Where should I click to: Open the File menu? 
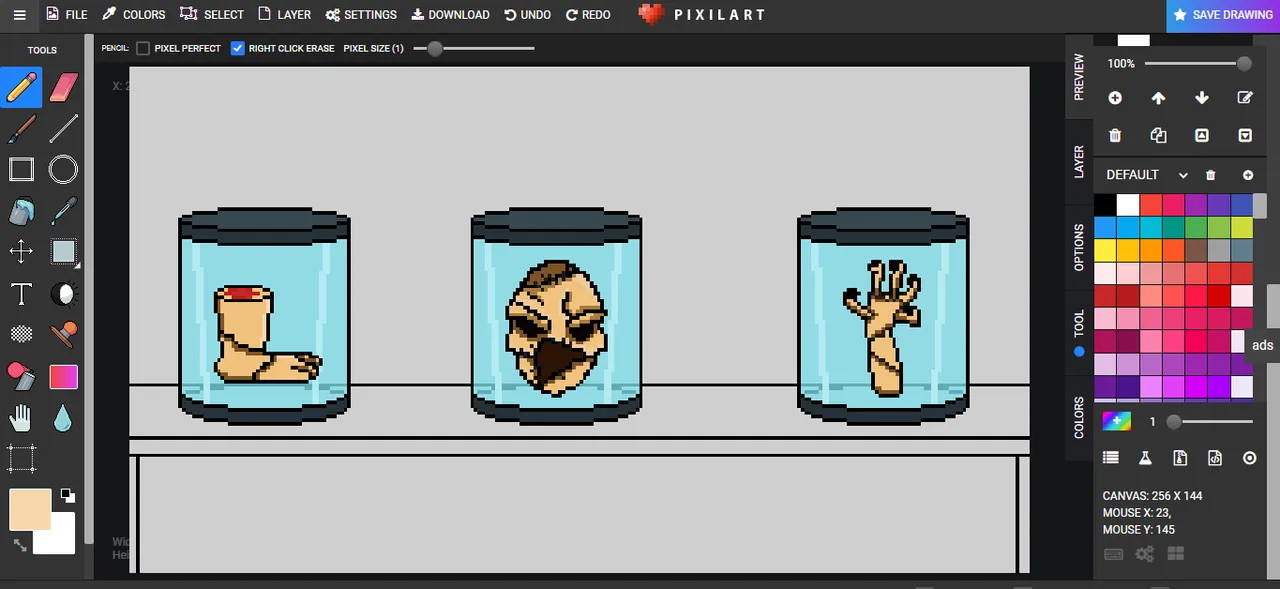pyautogui.click(x=66, y=14)
